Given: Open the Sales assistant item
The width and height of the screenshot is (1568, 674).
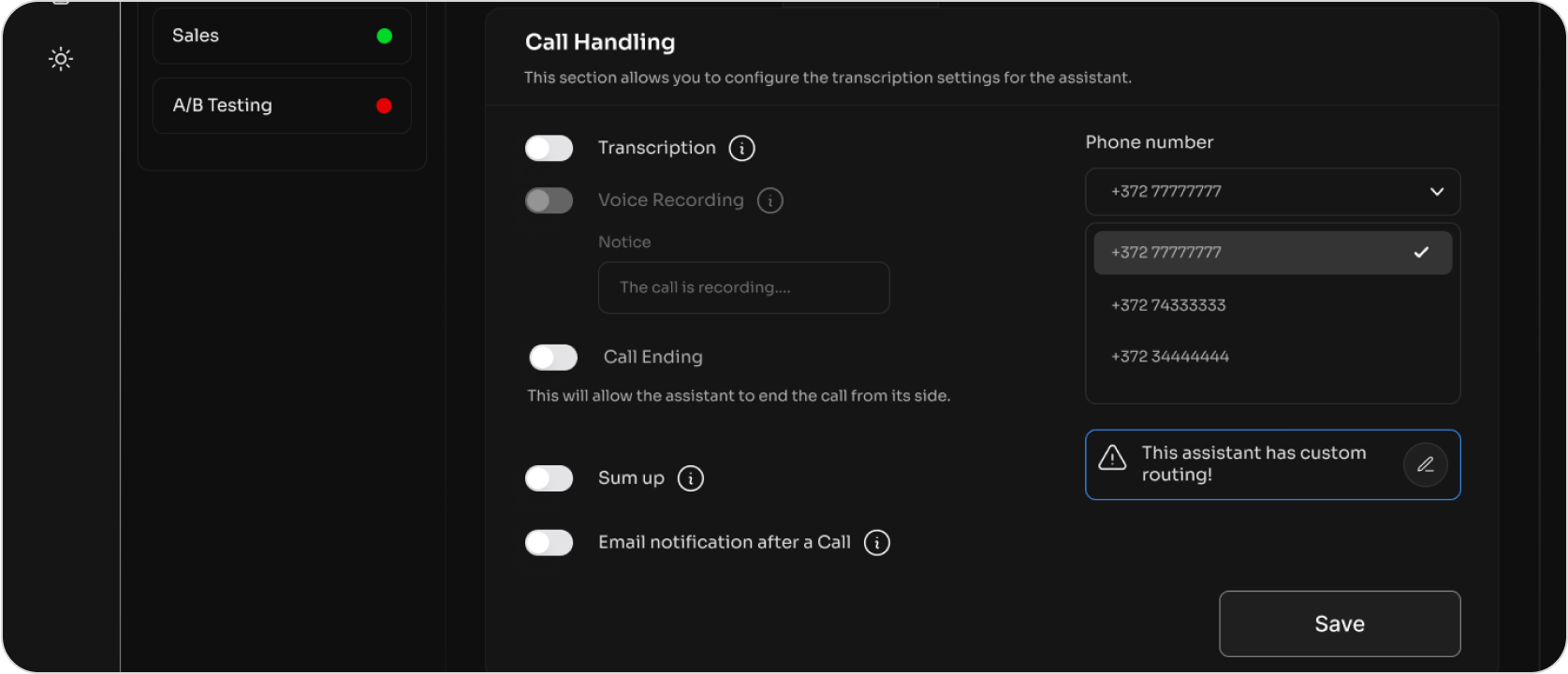Looking at the screenshot, I should [281, 37].
